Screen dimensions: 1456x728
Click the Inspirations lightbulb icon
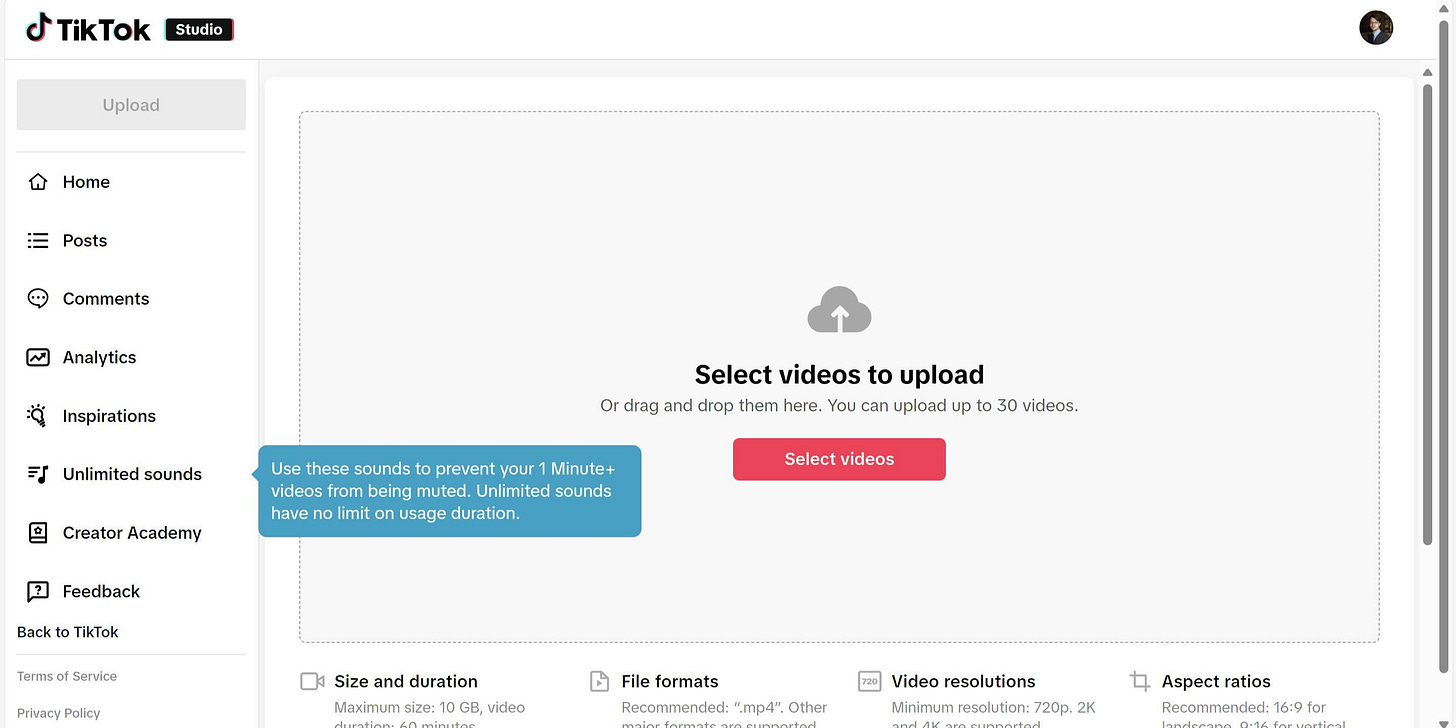38,415
